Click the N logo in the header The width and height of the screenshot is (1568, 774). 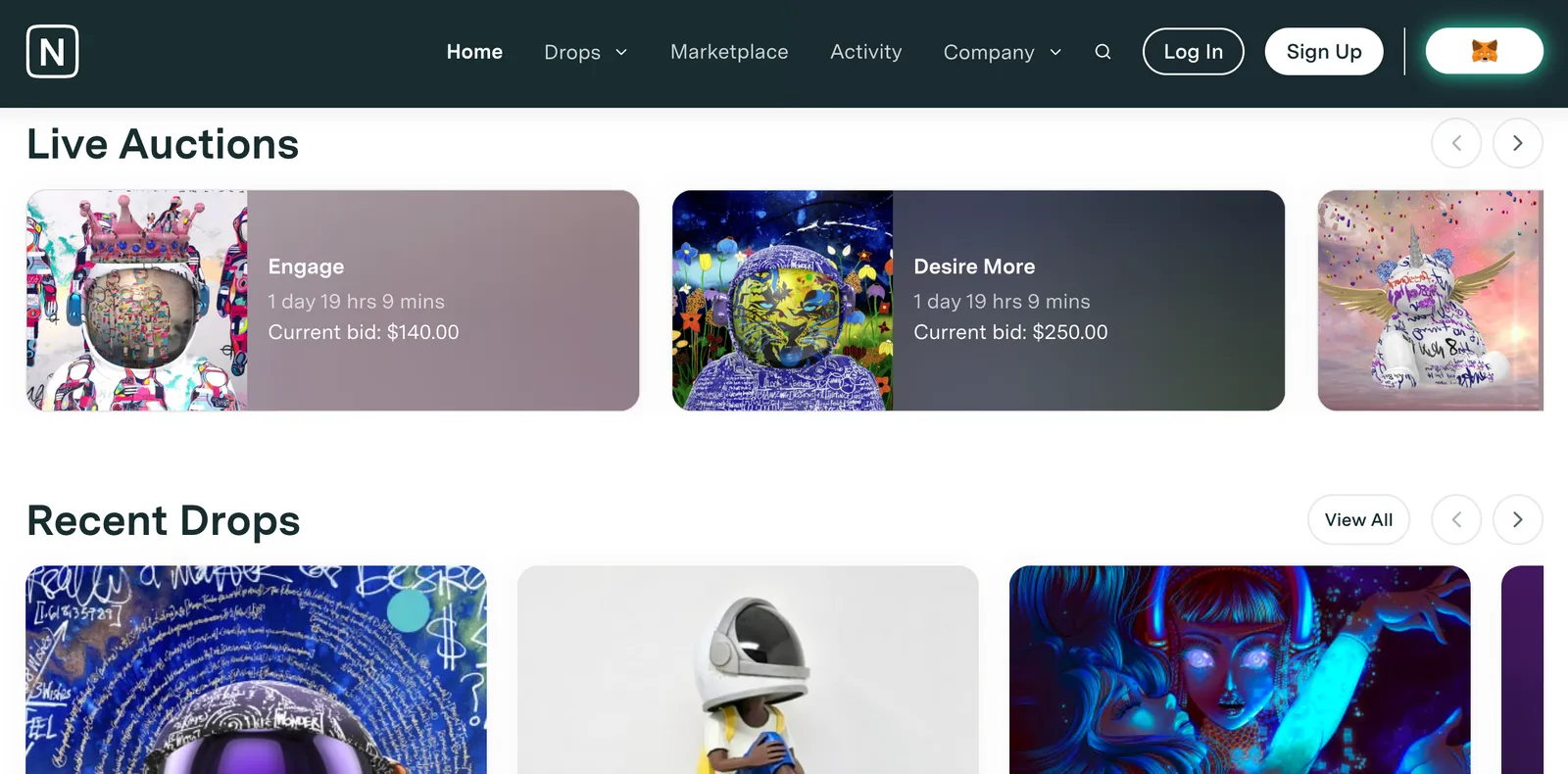pos(52,52)
